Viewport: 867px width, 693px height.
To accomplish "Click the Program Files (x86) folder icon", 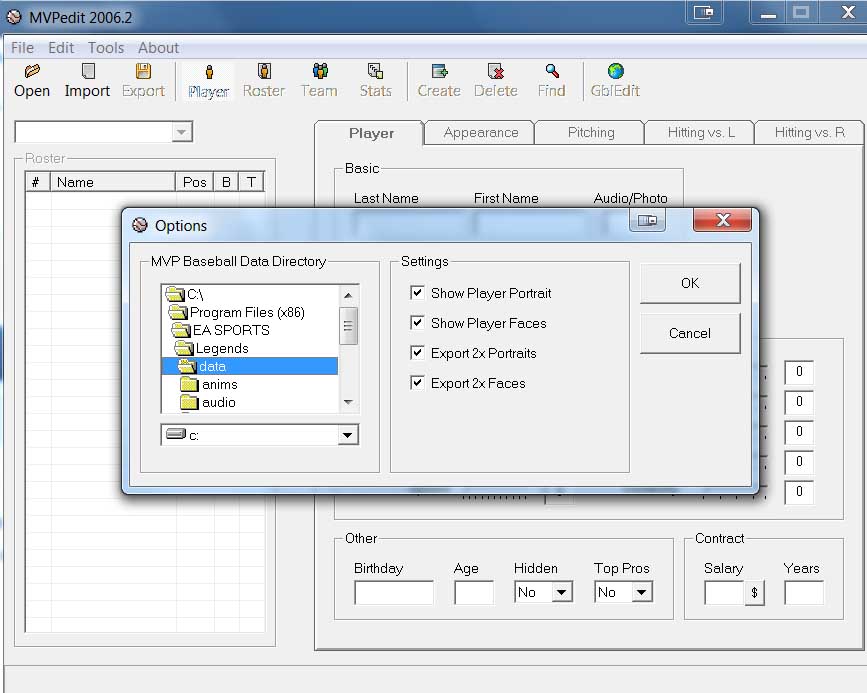I will tap(178, 312).
